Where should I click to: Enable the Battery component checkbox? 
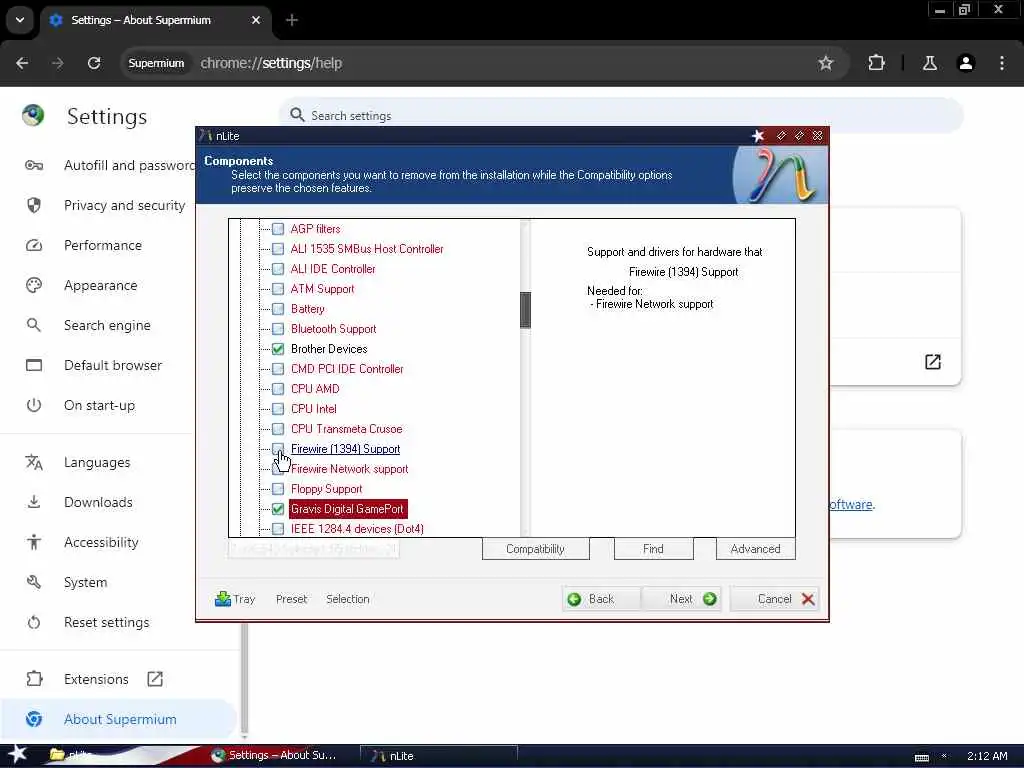pyautogui.click(x=278, y=309)
